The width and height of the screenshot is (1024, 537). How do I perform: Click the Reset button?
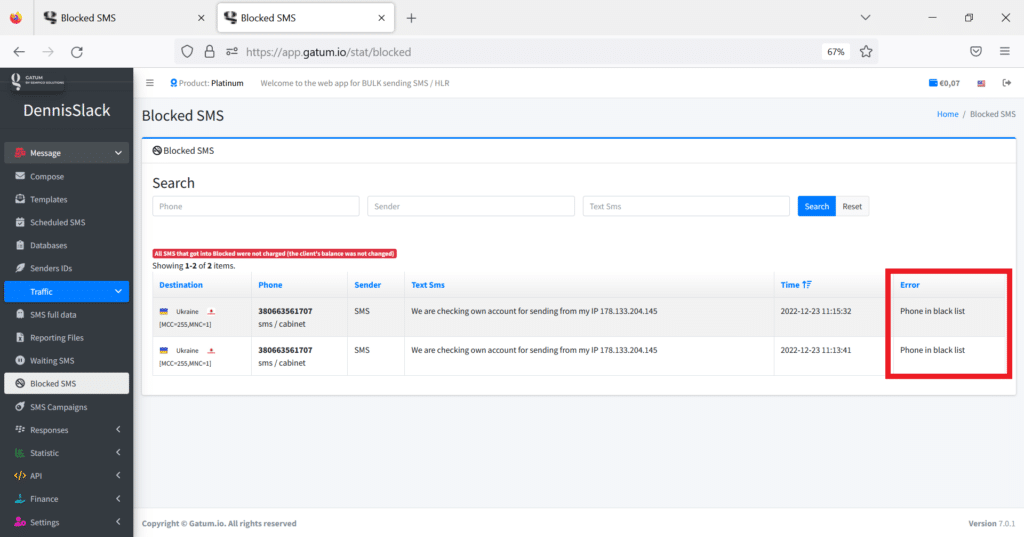point(852,206)
